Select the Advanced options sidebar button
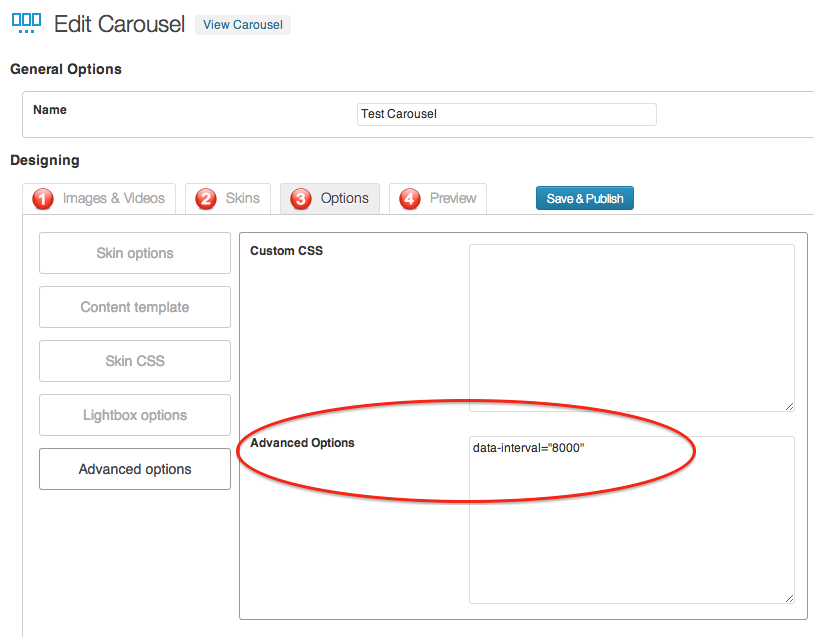This screenshot has height=637, width=814. click(135, 469)
